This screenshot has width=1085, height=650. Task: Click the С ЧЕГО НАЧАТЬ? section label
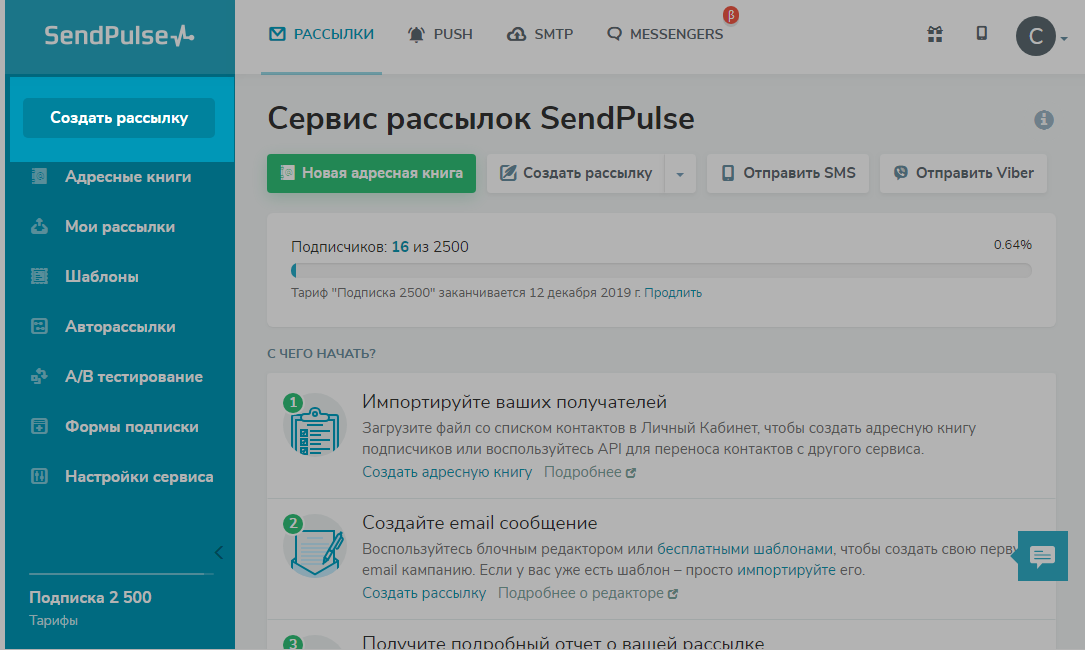tap(321, 354)
